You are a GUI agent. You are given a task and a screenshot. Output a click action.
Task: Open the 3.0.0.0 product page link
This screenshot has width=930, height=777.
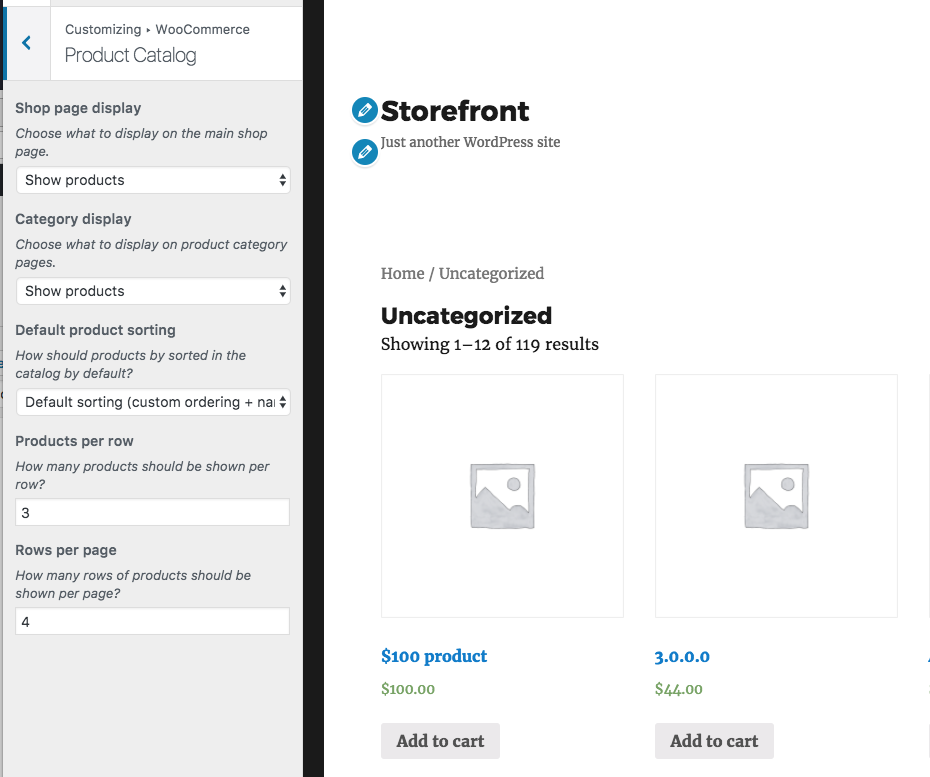pos(682,656)
